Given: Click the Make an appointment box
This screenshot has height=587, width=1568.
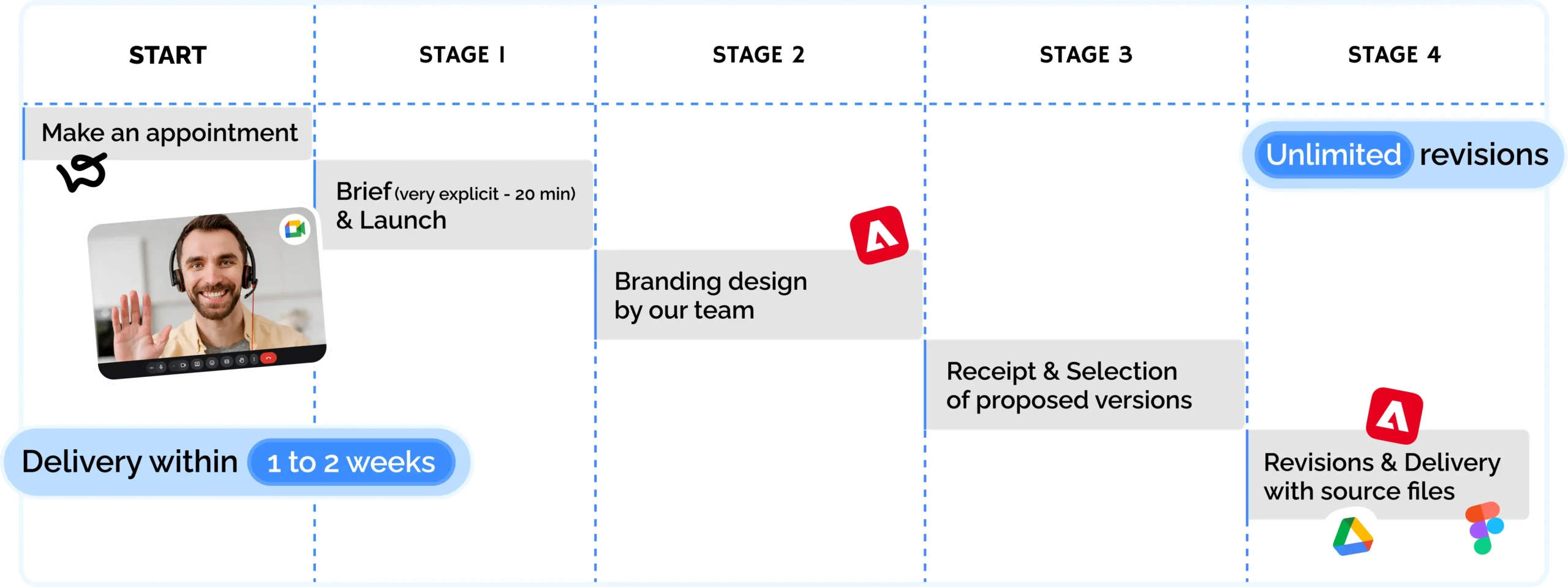Looking at the screenshot, I should [x=168, y=133].
